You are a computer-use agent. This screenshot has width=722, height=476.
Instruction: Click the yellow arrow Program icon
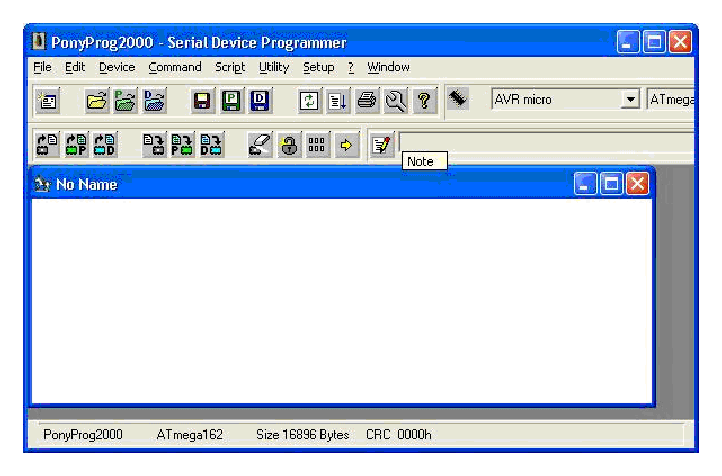point(347,145)
